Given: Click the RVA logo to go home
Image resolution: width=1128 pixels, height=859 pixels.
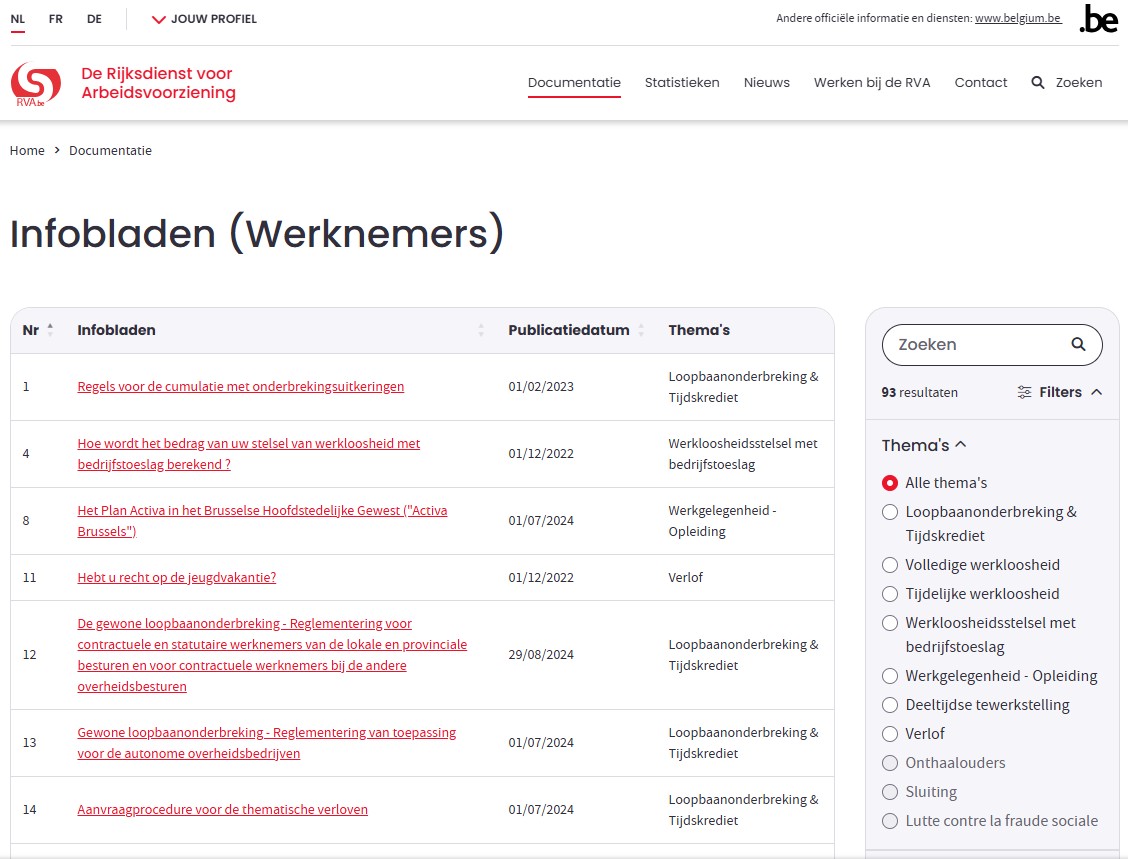Looking at the screenshot, I should [34, 82].
